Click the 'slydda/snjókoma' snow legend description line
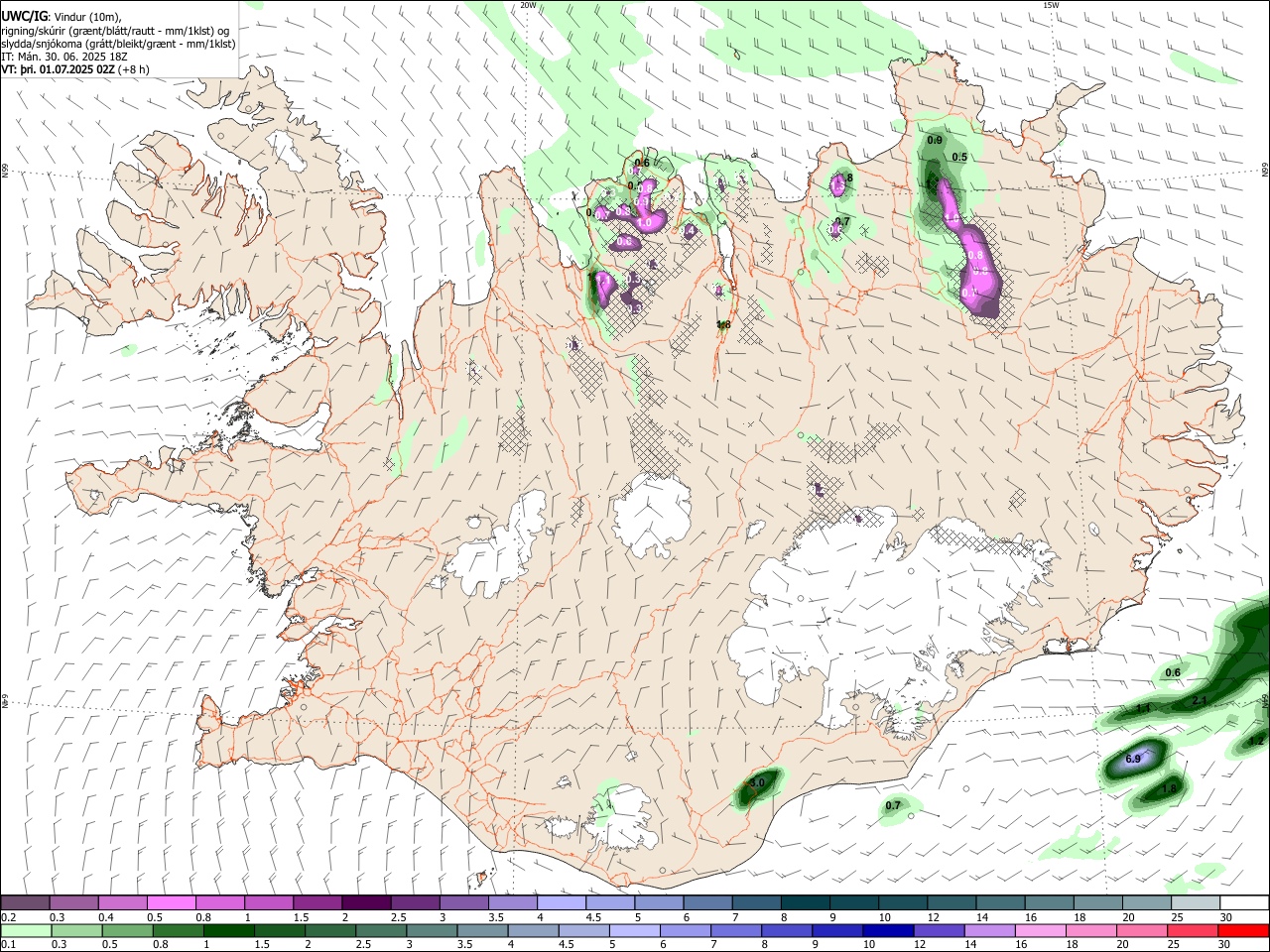Viewport: 1270px width, 952px height. [118, 44]
